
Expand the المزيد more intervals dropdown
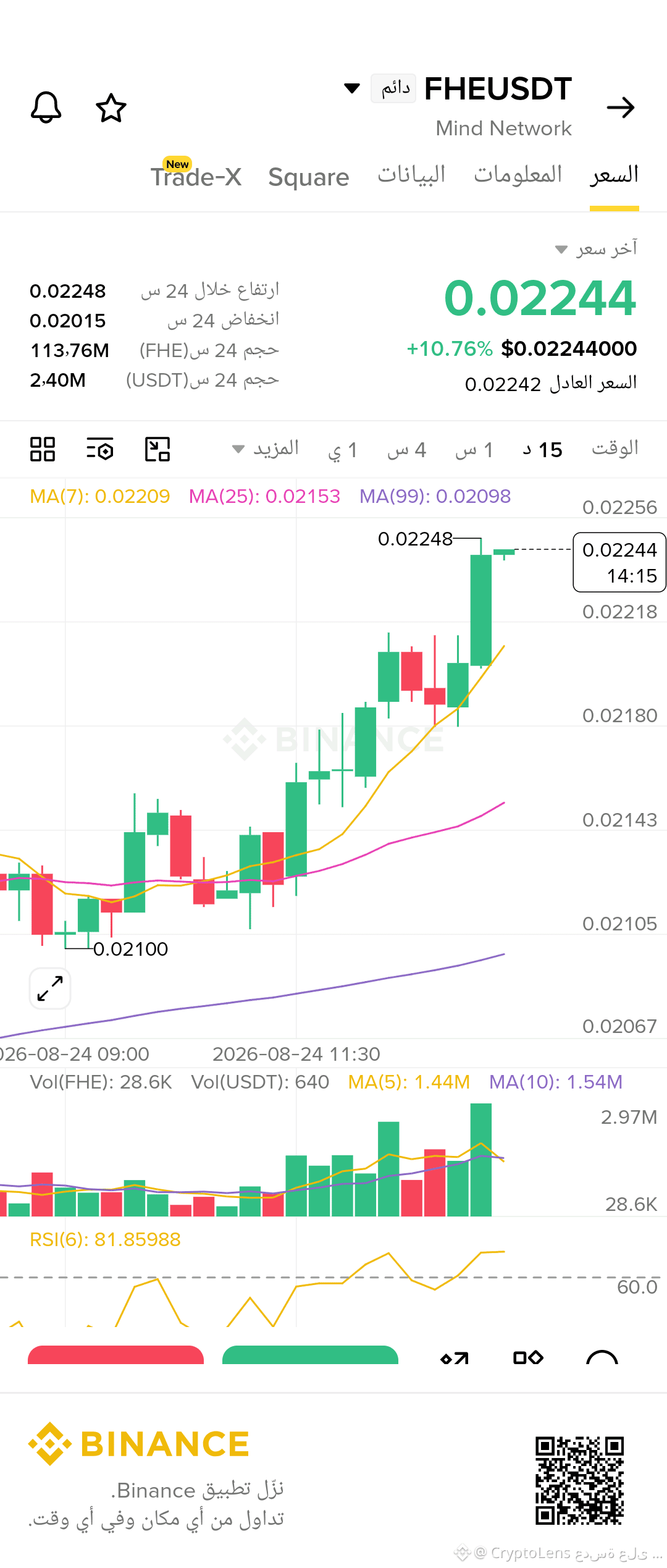(x=266, y=449)
